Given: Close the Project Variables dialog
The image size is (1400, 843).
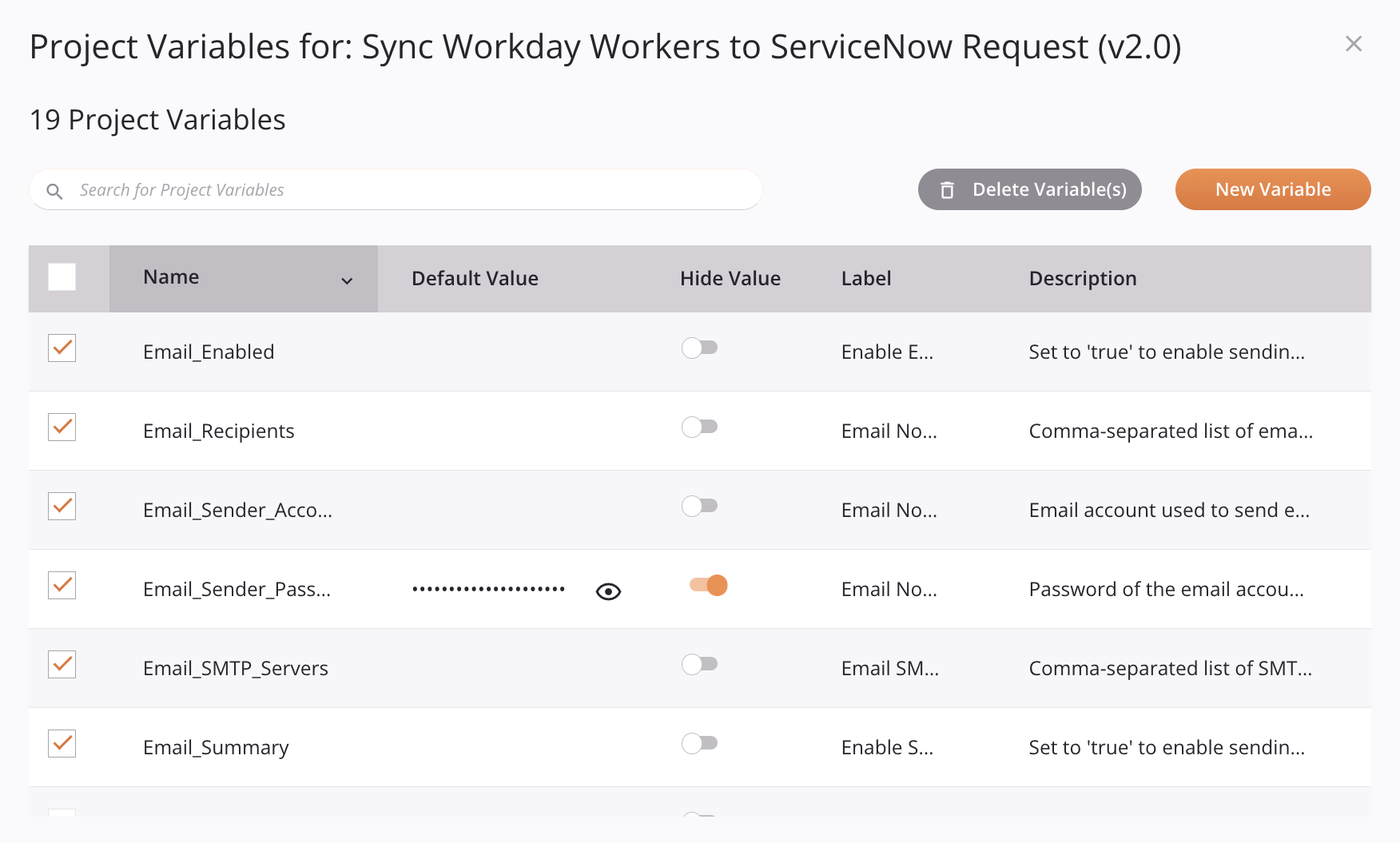Looking at the screenshot, I should pyautogui.click(x=1353, y=44).
